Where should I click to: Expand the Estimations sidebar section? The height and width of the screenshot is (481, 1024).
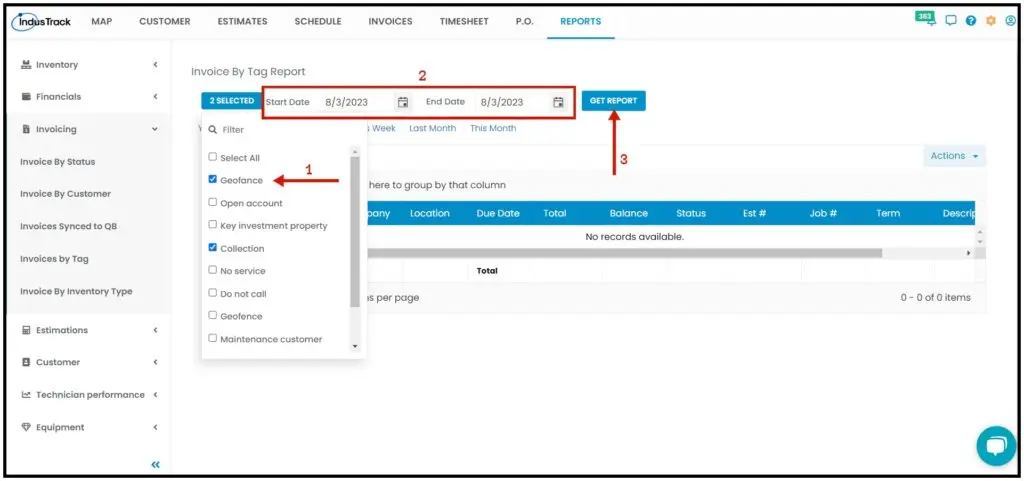click(155, 330)
